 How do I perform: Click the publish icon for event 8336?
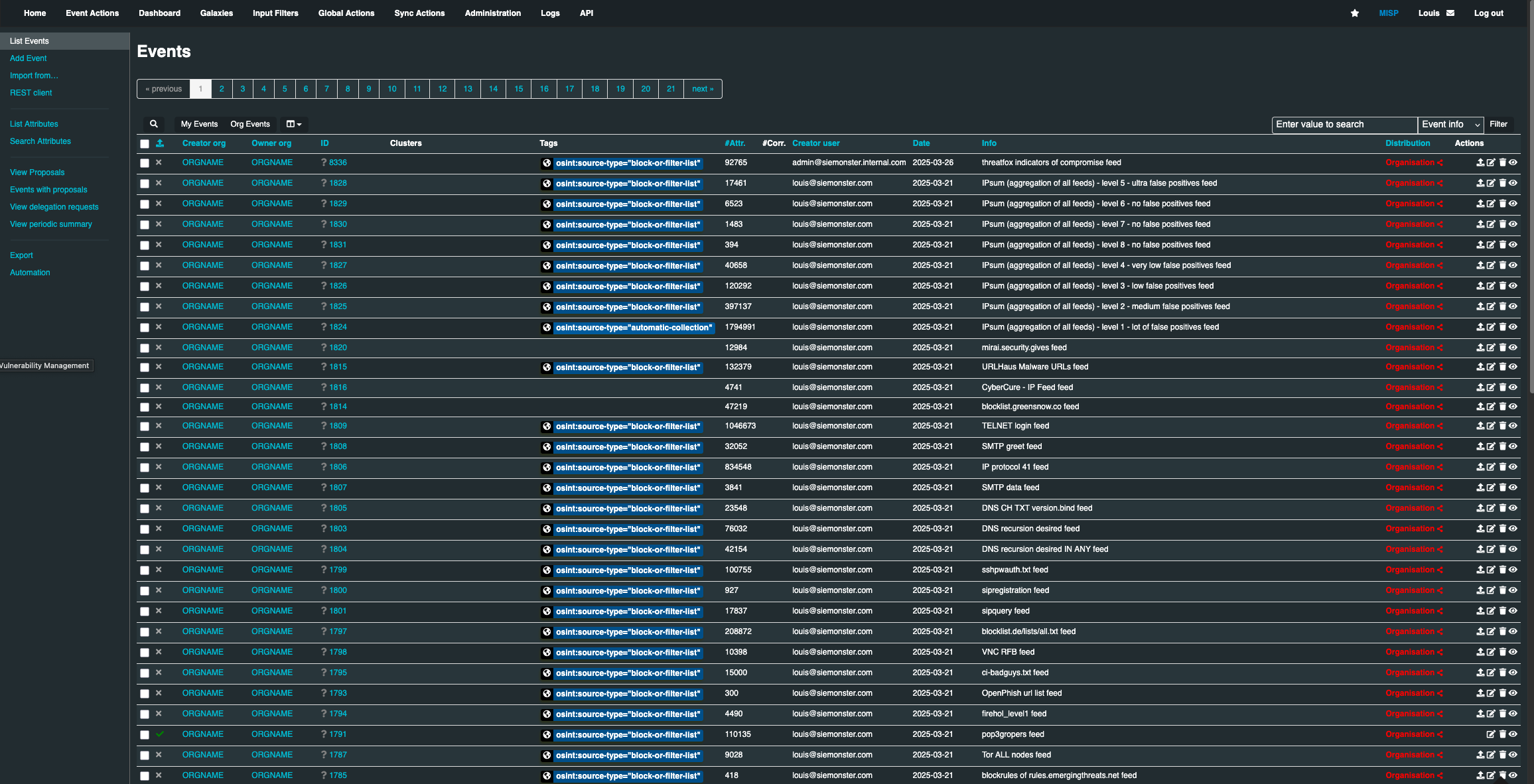pos(1480,163)
